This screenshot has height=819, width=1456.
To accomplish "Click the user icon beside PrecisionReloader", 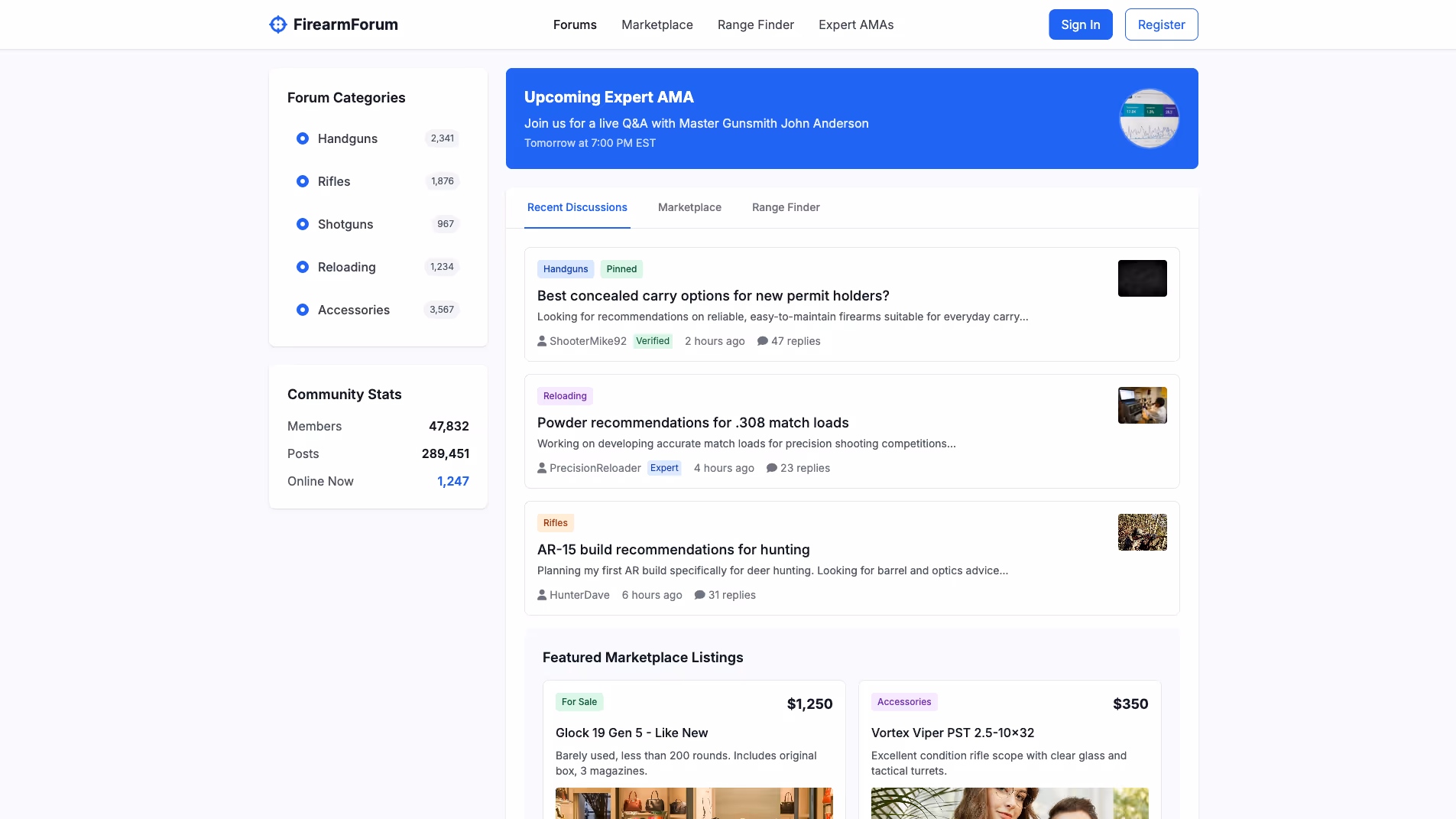I will tap(541, 467).
